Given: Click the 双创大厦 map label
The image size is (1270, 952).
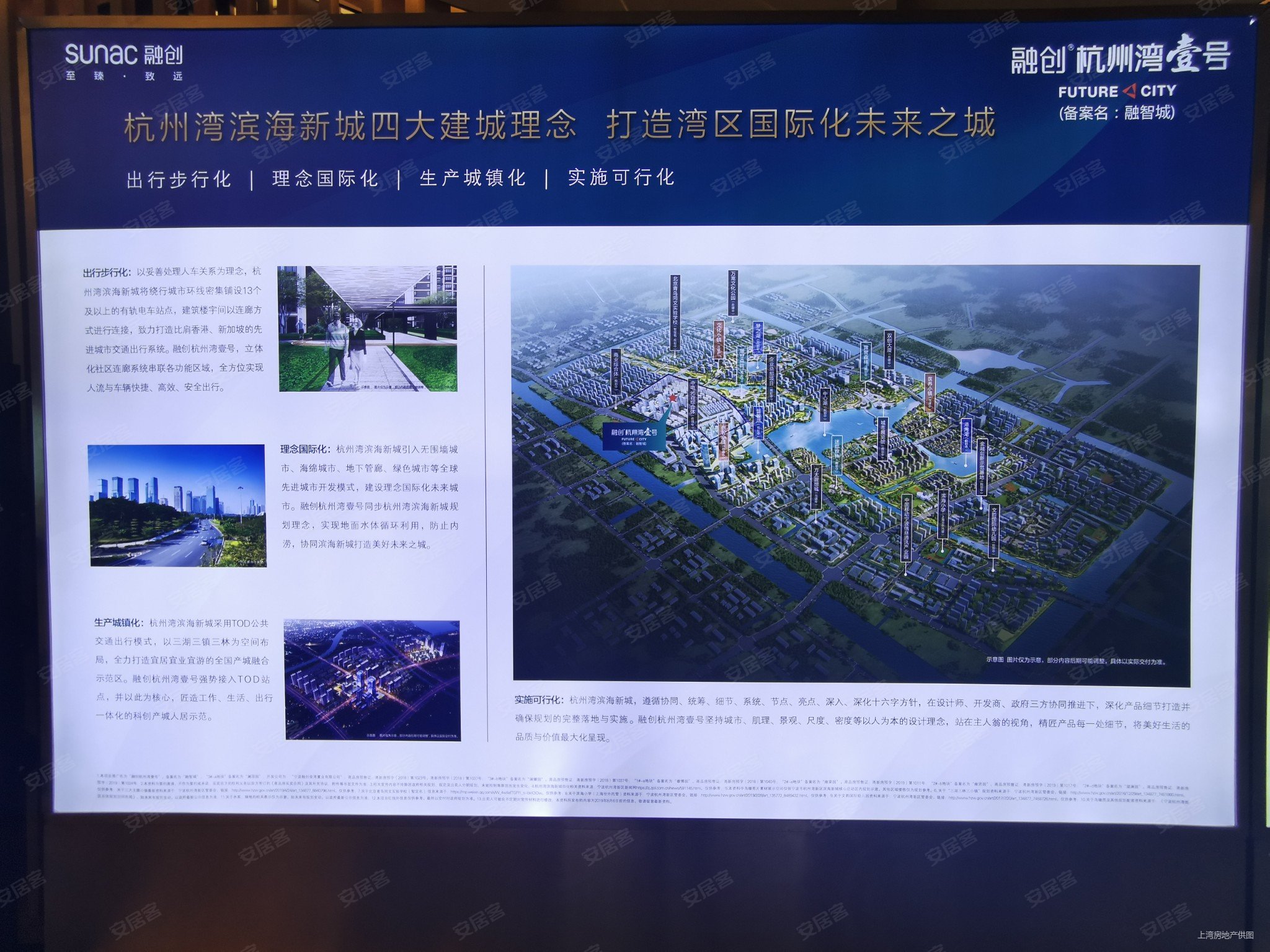Looking at the screenshot, I should 889,350.
